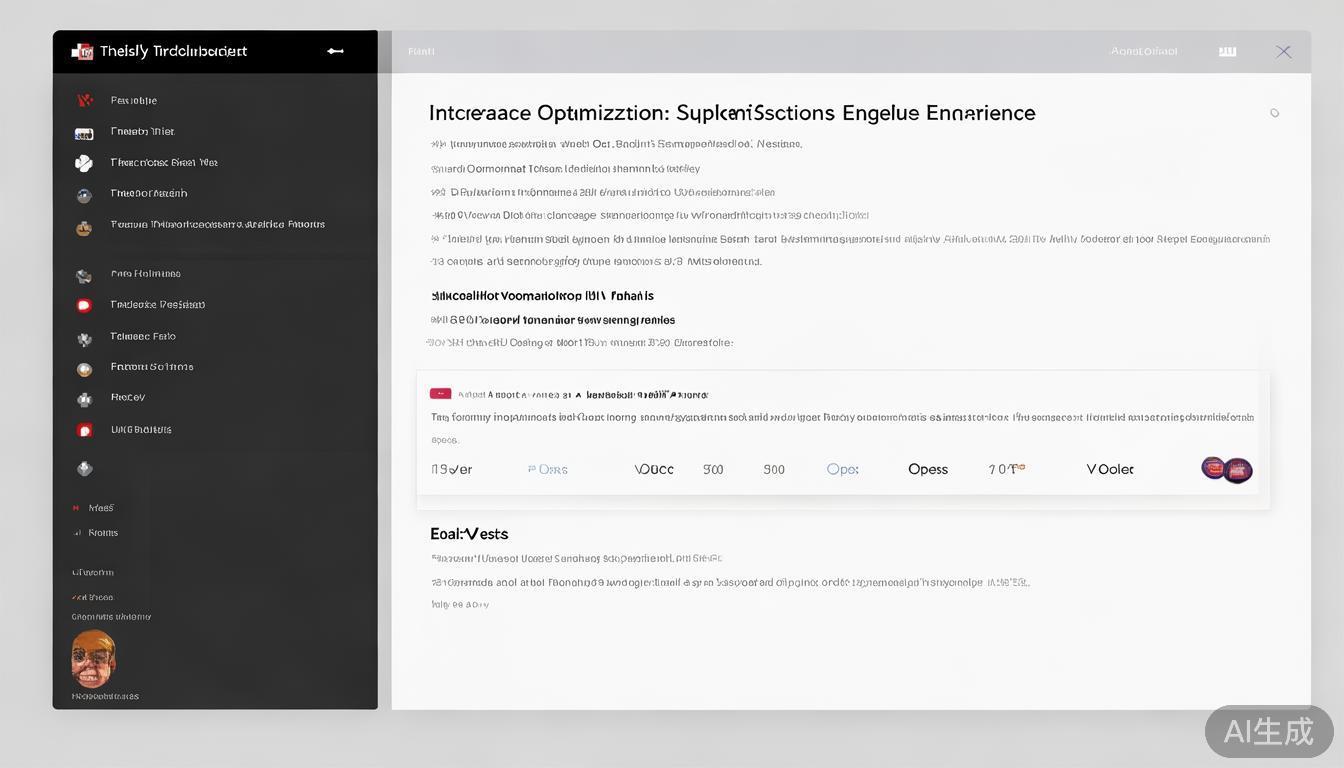The width and height of the screenshot is (1344, 768).
Task: Close the panel with the top-right X
Action: 1283,51
